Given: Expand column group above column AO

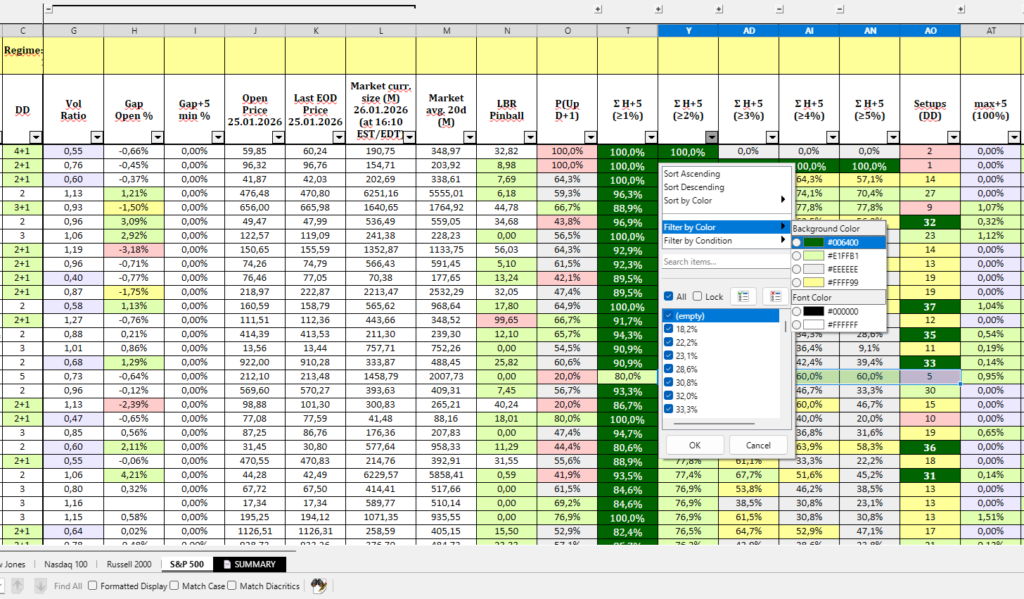Looking at the screenshot, I should 902,9.
